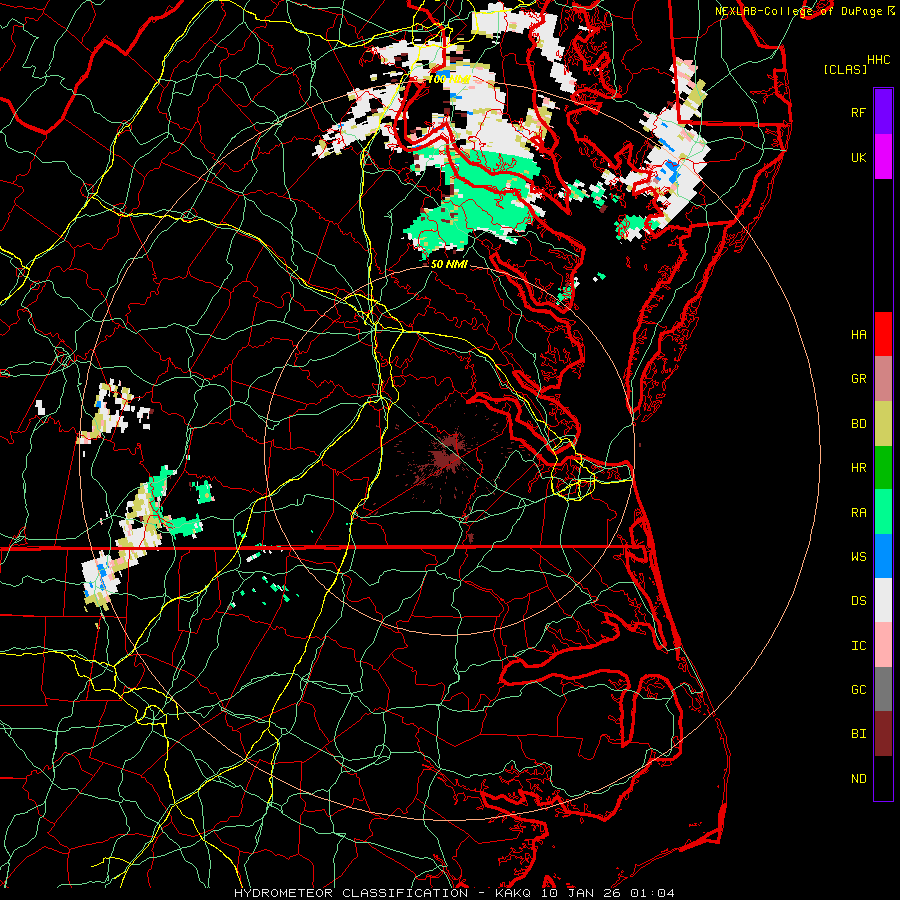This screenshot has height=900, width=900.
Task: Click the HA red legend swatch
Action: [883, 334]
